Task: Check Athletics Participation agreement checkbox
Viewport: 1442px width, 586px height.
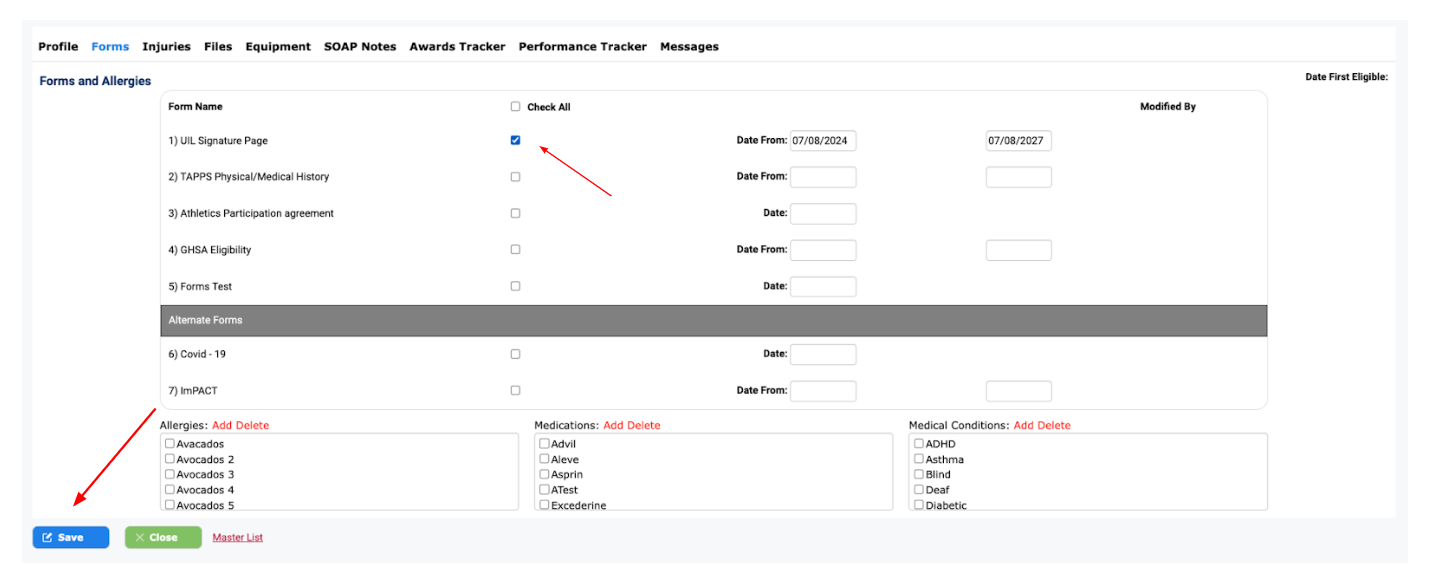Action: tap(516, 213)
